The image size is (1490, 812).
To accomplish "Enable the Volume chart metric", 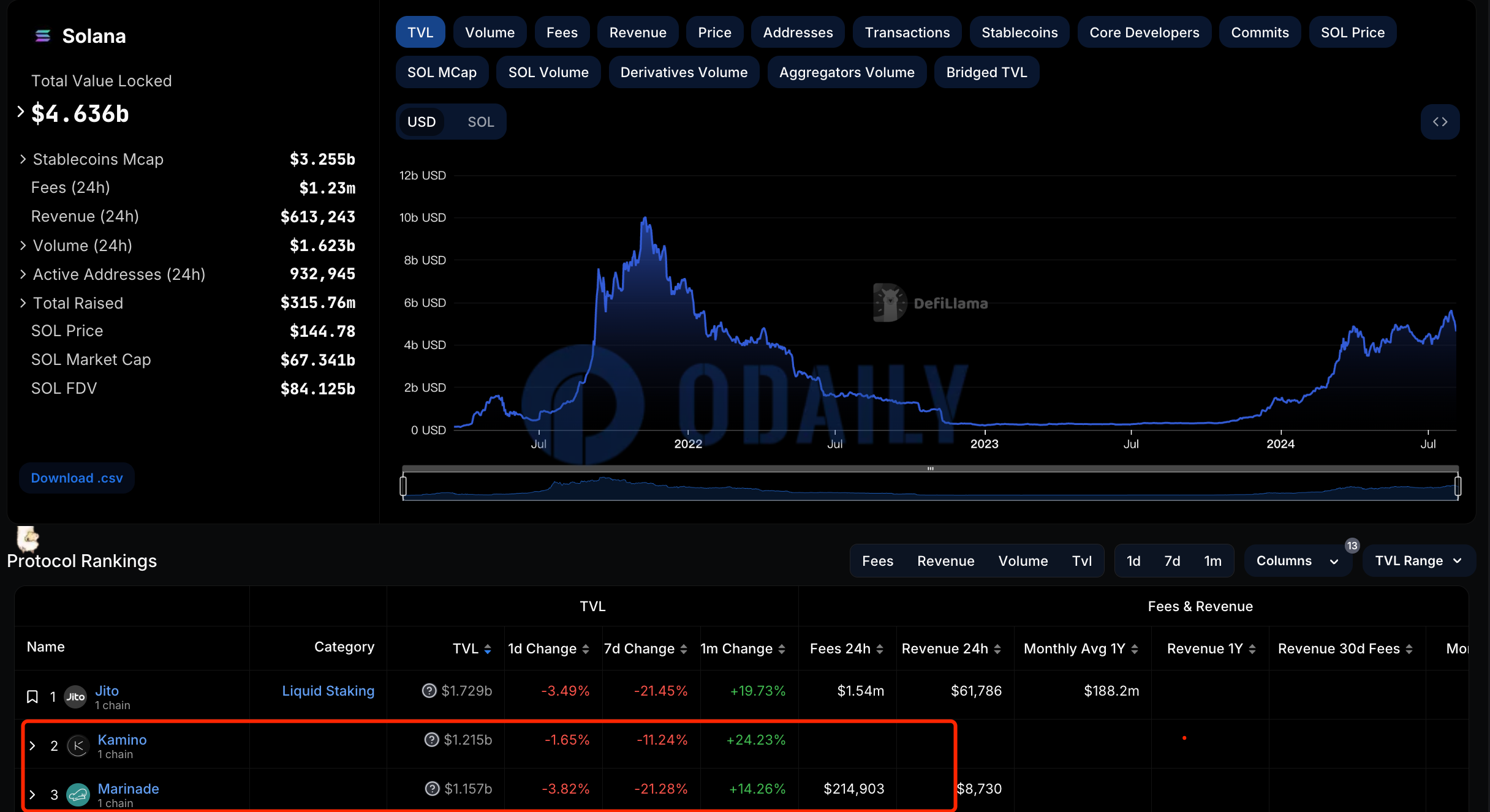I will pos(490,32).
